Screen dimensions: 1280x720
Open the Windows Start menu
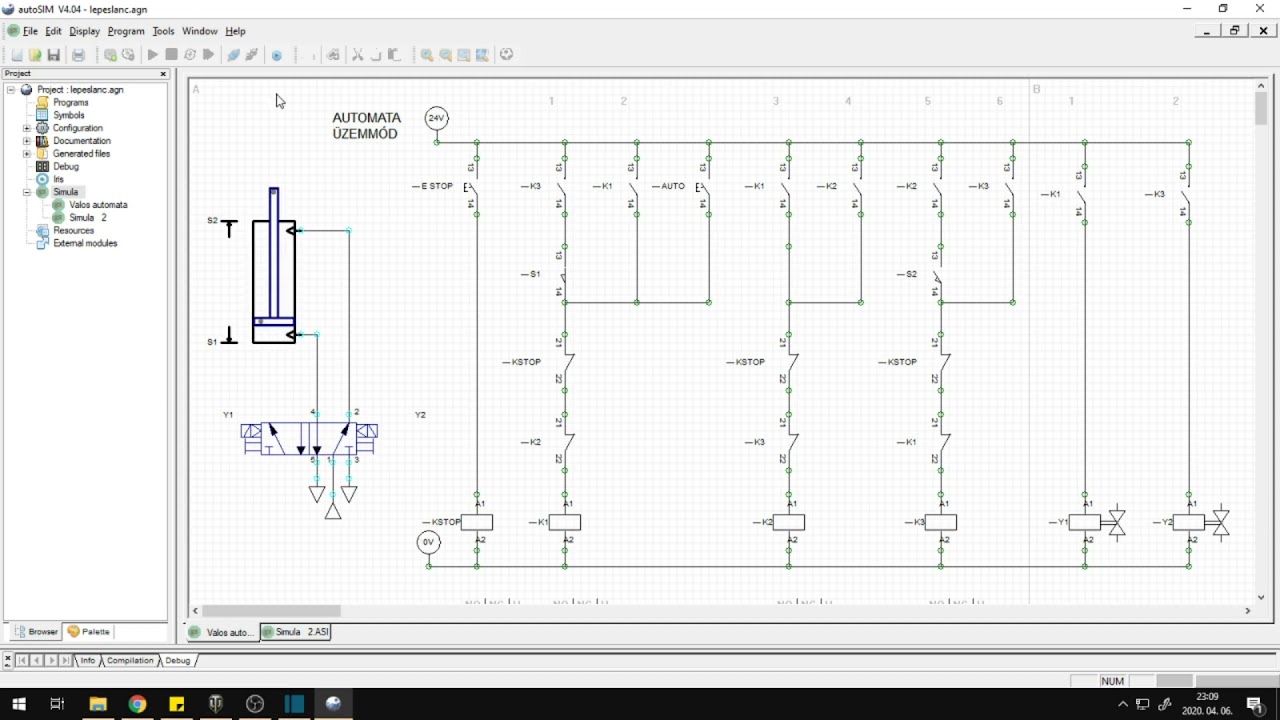pyautogui.click(x=19, y=704)
